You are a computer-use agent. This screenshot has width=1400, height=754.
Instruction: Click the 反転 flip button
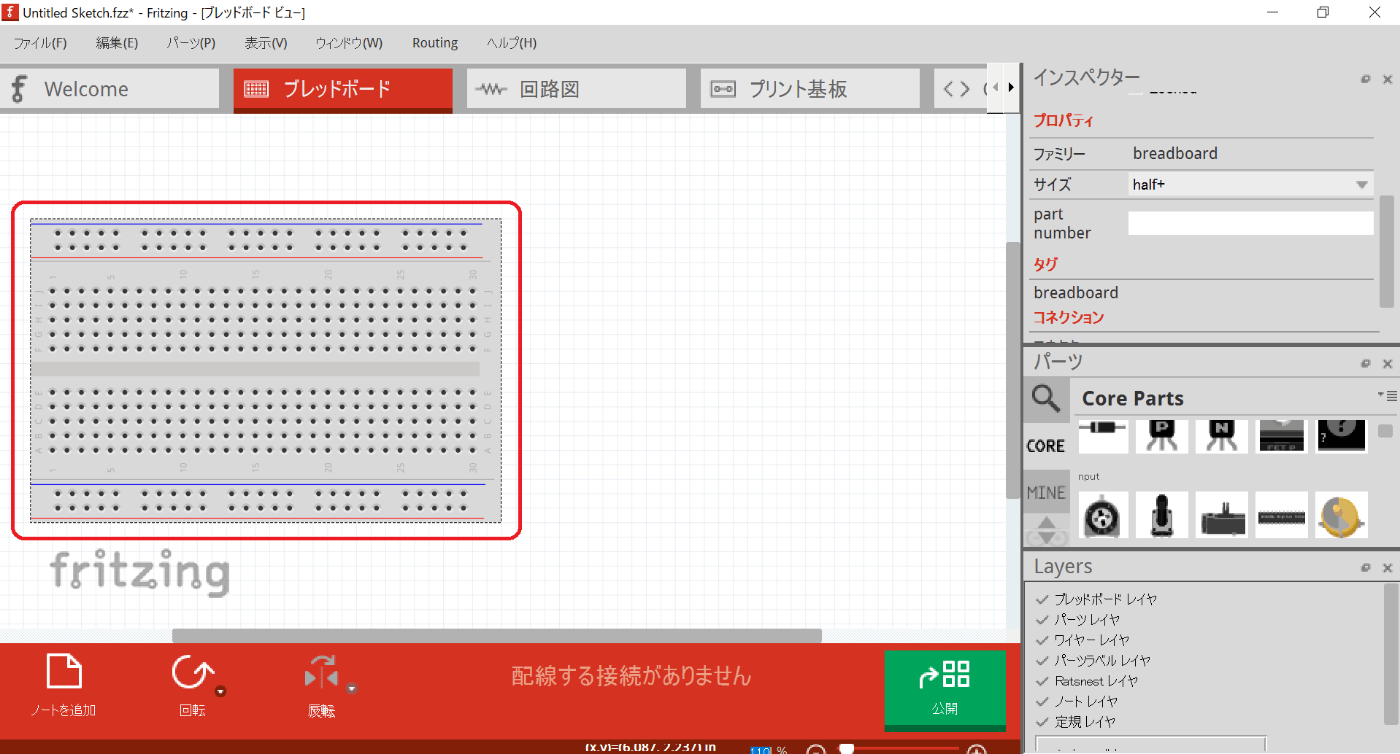click(322, 686)
